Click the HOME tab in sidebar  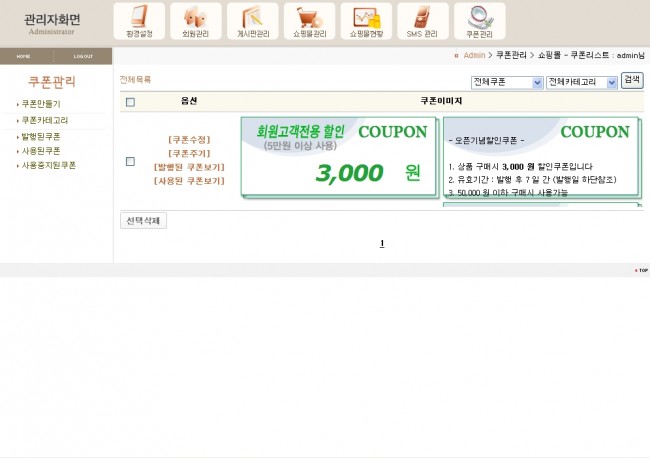click(24, 56)
